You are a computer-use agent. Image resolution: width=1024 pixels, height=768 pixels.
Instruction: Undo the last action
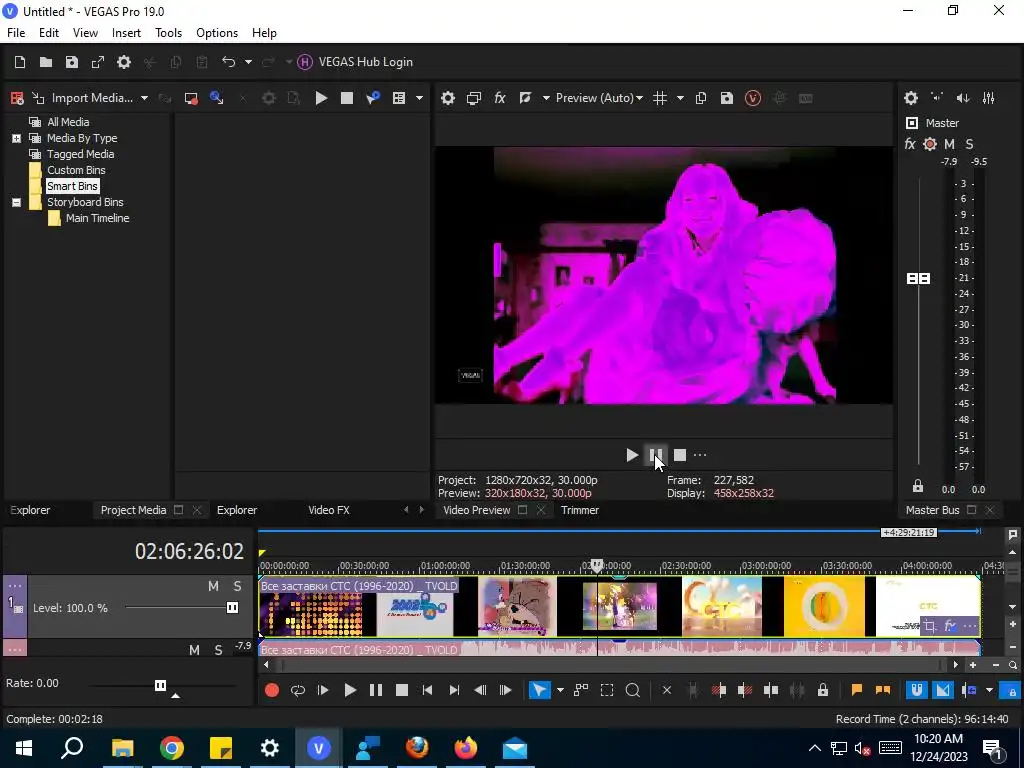coord(229,62)
